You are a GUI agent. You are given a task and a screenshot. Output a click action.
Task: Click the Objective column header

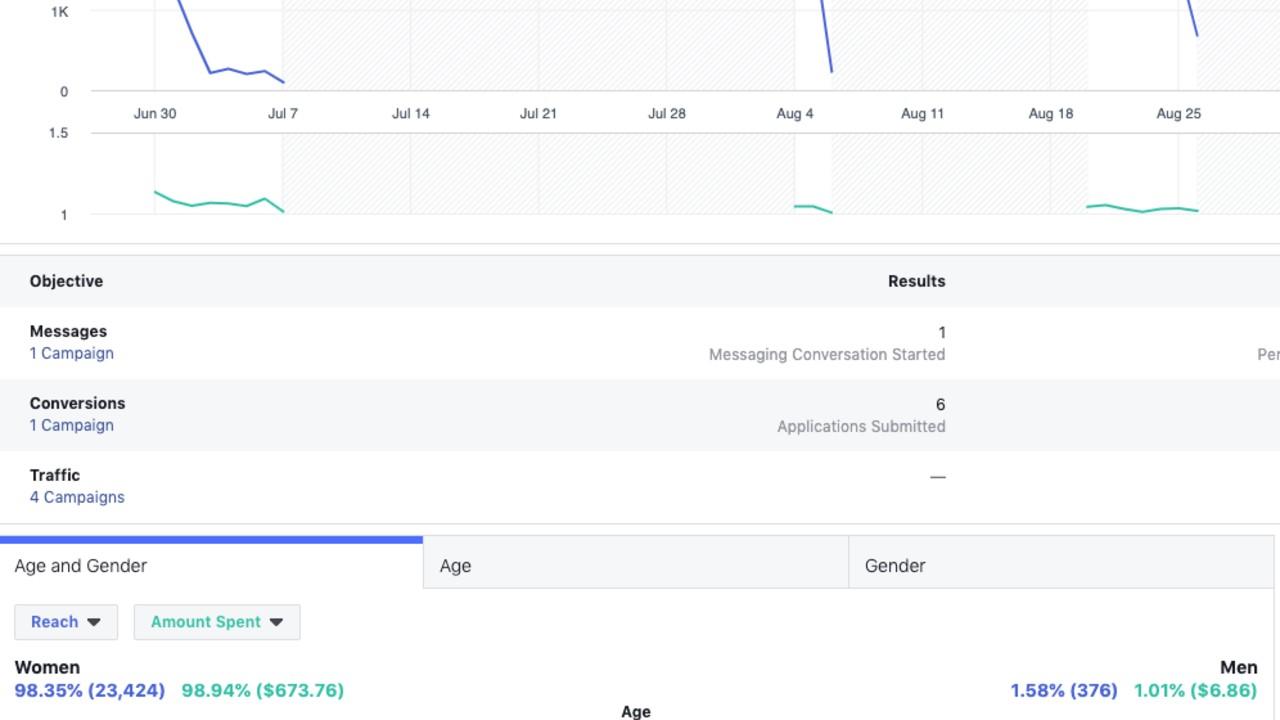66,281
